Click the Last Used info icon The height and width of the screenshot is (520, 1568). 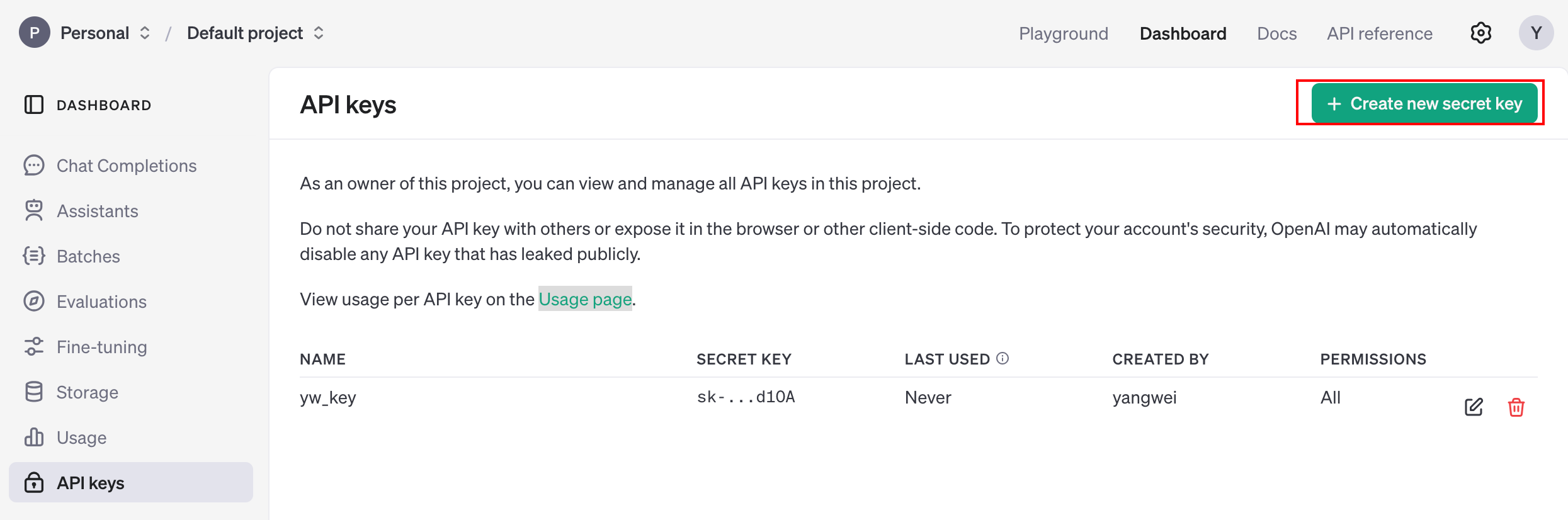1003,358
